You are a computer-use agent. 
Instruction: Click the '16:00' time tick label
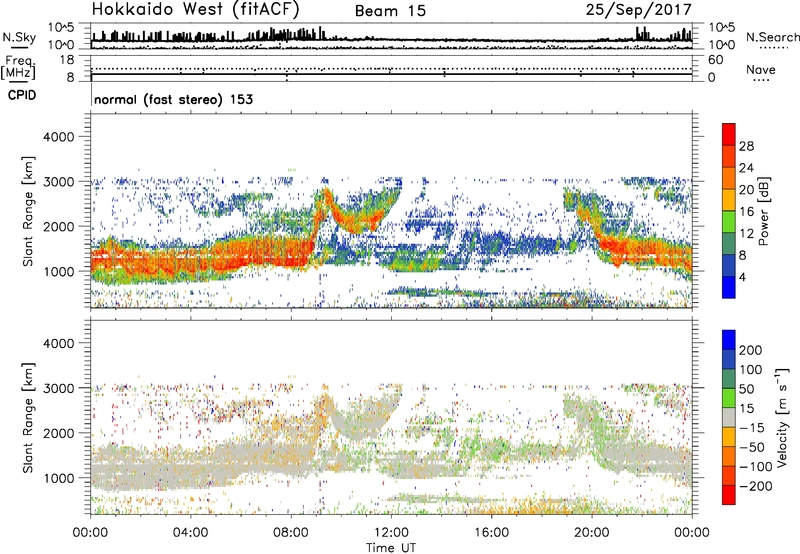(491, 533)
